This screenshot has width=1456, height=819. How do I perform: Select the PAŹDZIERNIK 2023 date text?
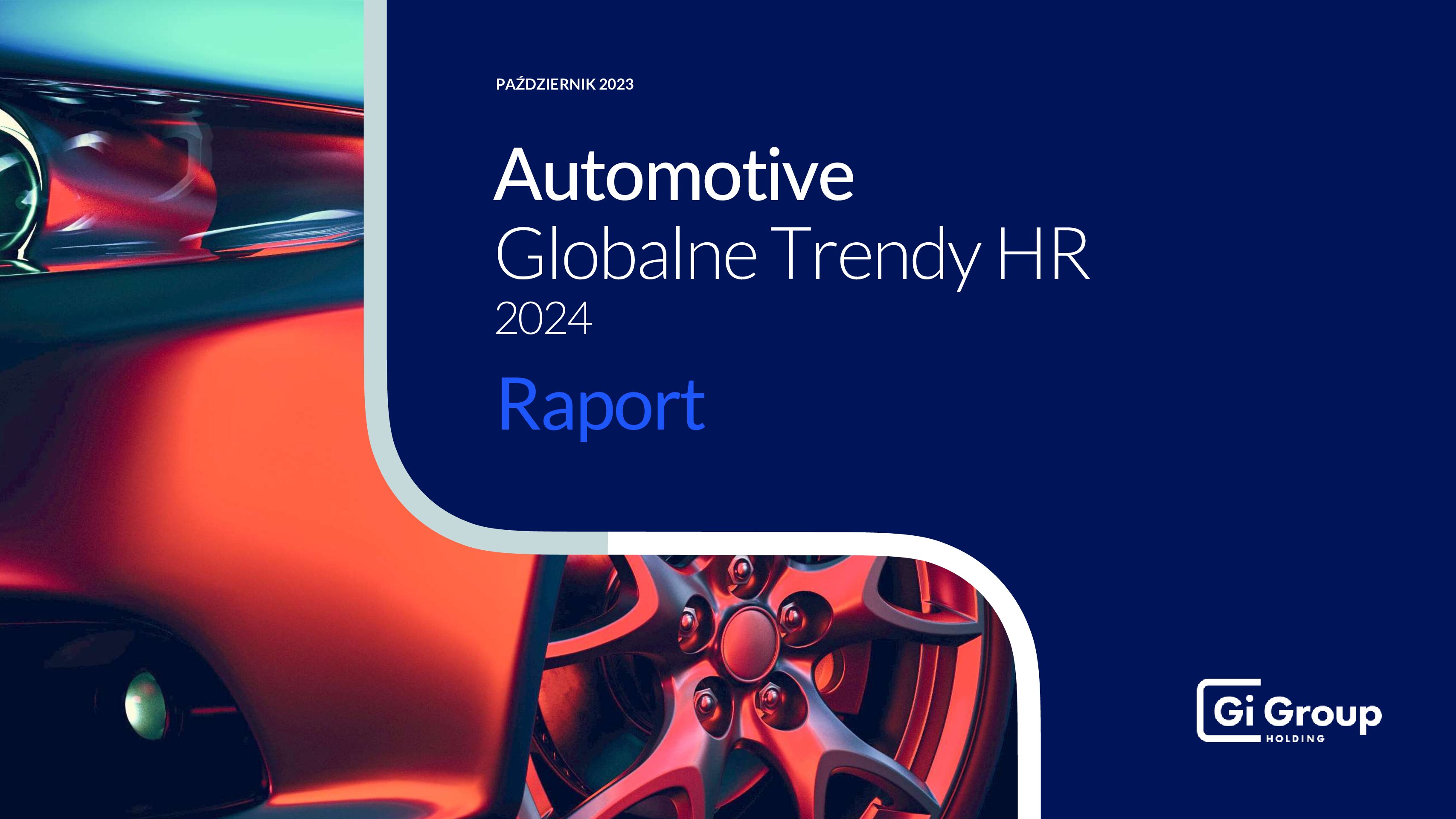tap(564, 84)
